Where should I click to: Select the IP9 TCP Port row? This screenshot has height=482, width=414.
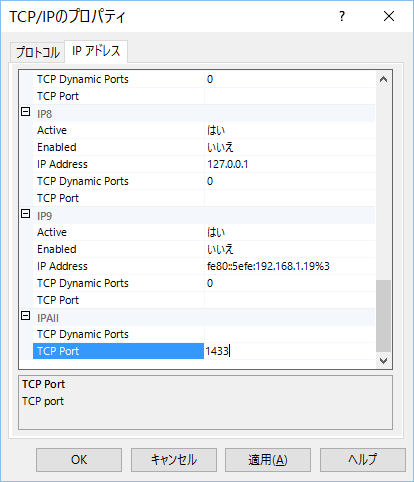click(x=204, y=300)
